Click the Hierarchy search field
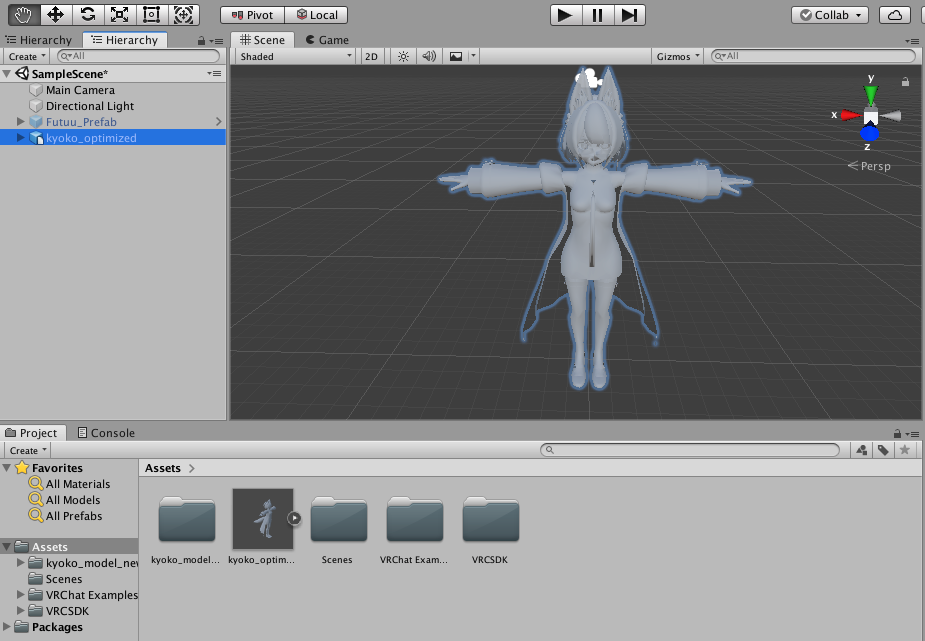The width and height of the screenshot is (925, 641). (139, 56)
